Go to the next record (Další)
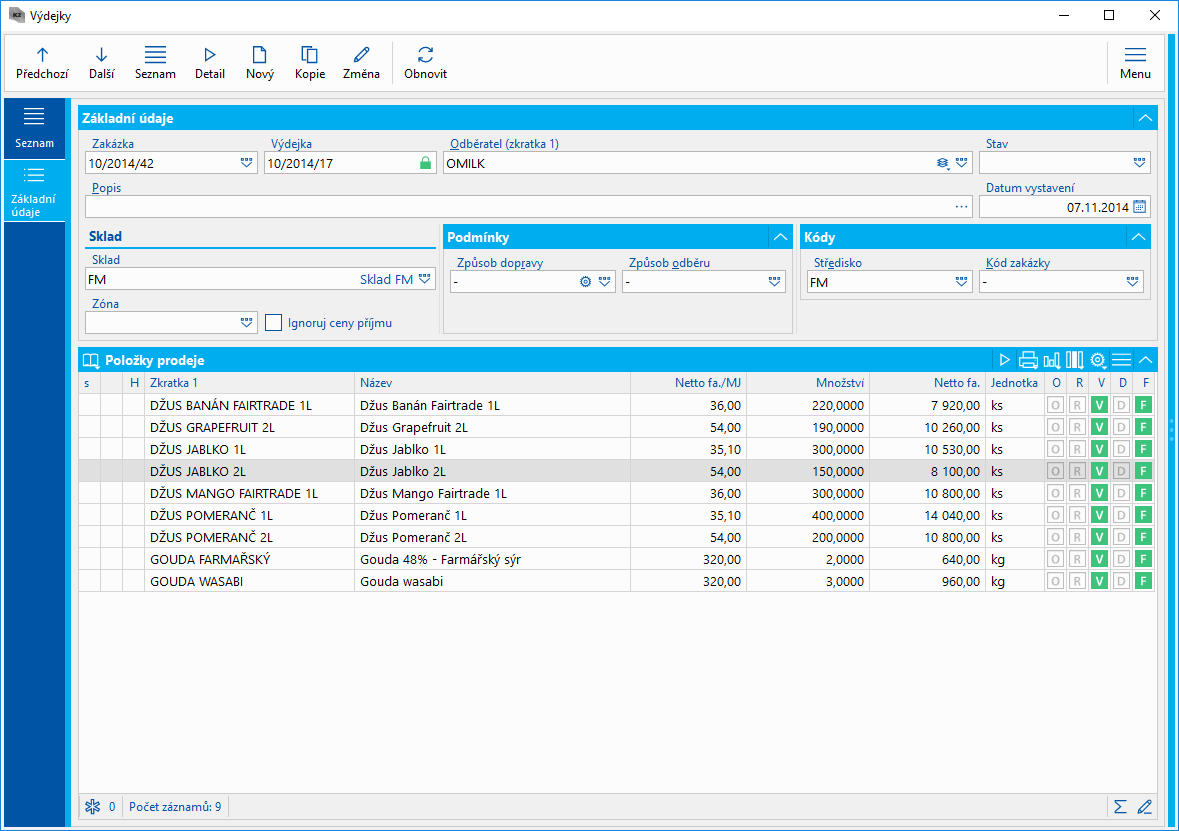Screen dimensions: 1179x831 (x=101, y=62)
